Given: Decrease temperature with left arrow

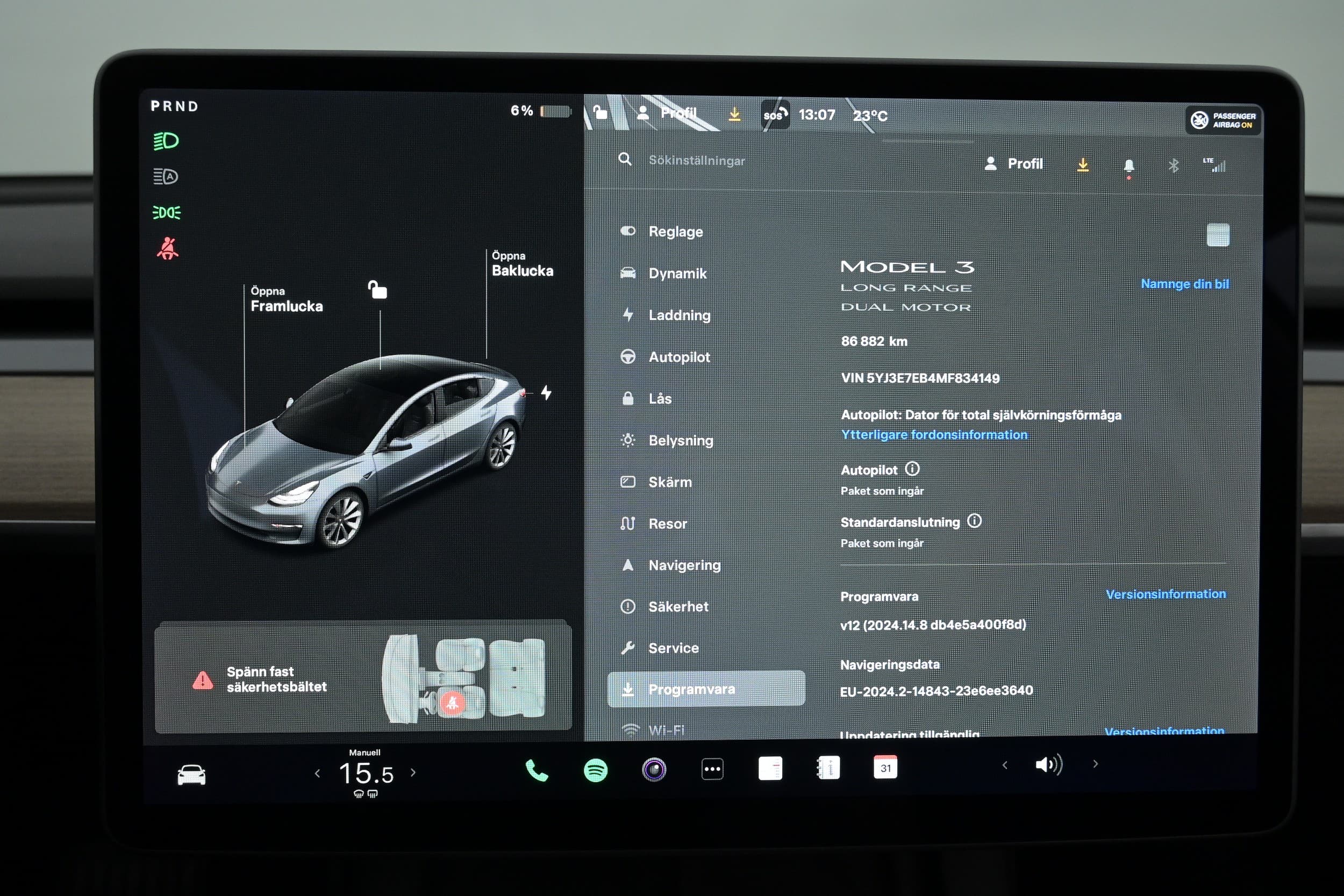Looking at the screenshot, I should click(x=318, y=773).
